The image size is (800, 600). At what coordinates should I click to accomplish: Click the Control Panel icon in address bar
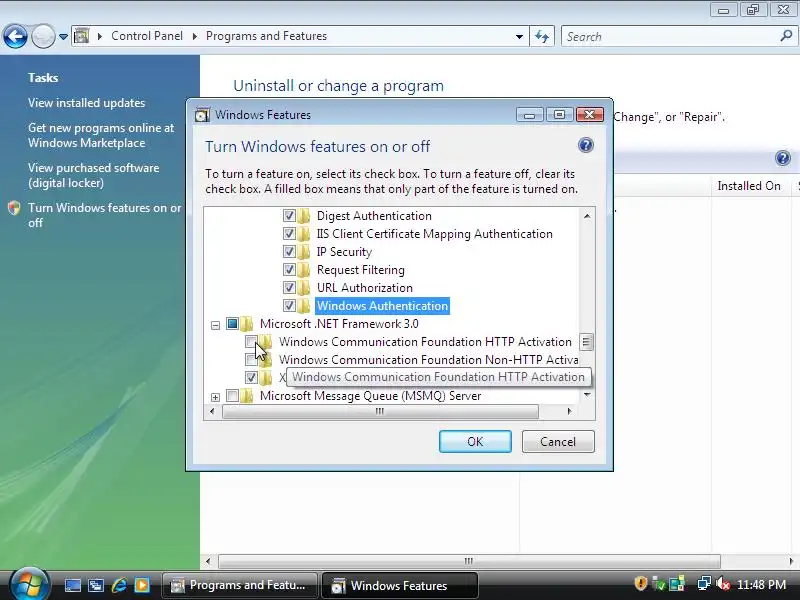pyautogui.click(x=82, y=36)
